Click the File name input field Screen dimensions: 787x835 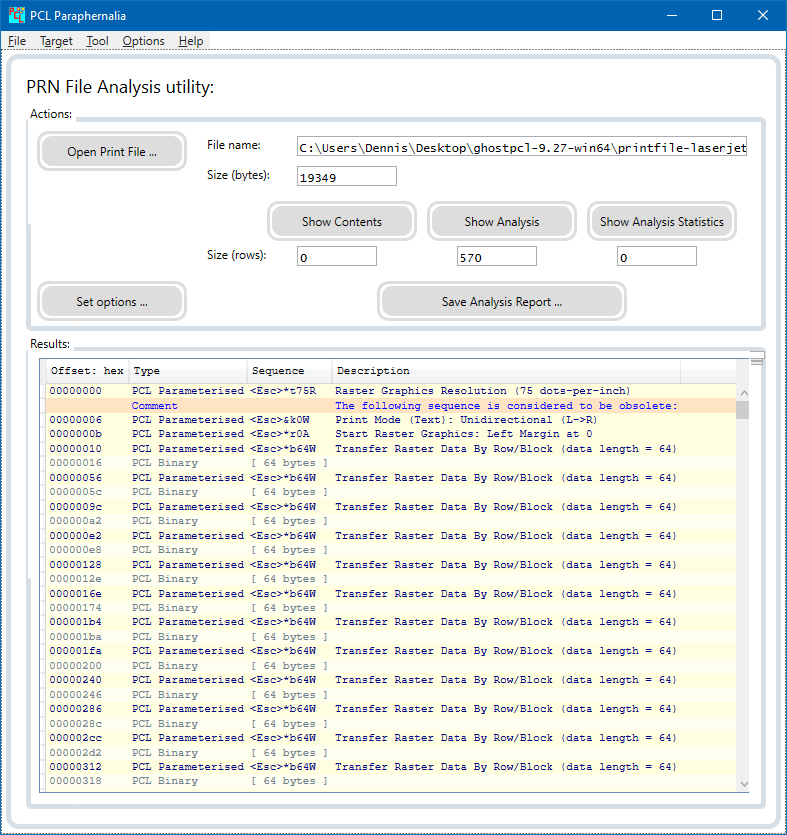[522, 147]
